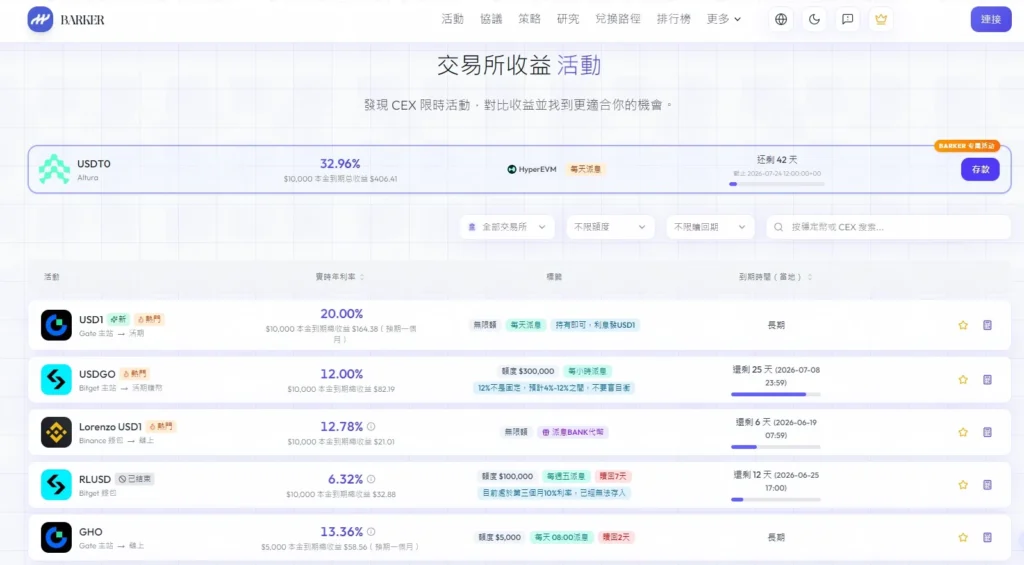The width and height of the screenshot is (1024, 565).
Task: Open the 不限額度 quota dropdown
Action: 610,227
